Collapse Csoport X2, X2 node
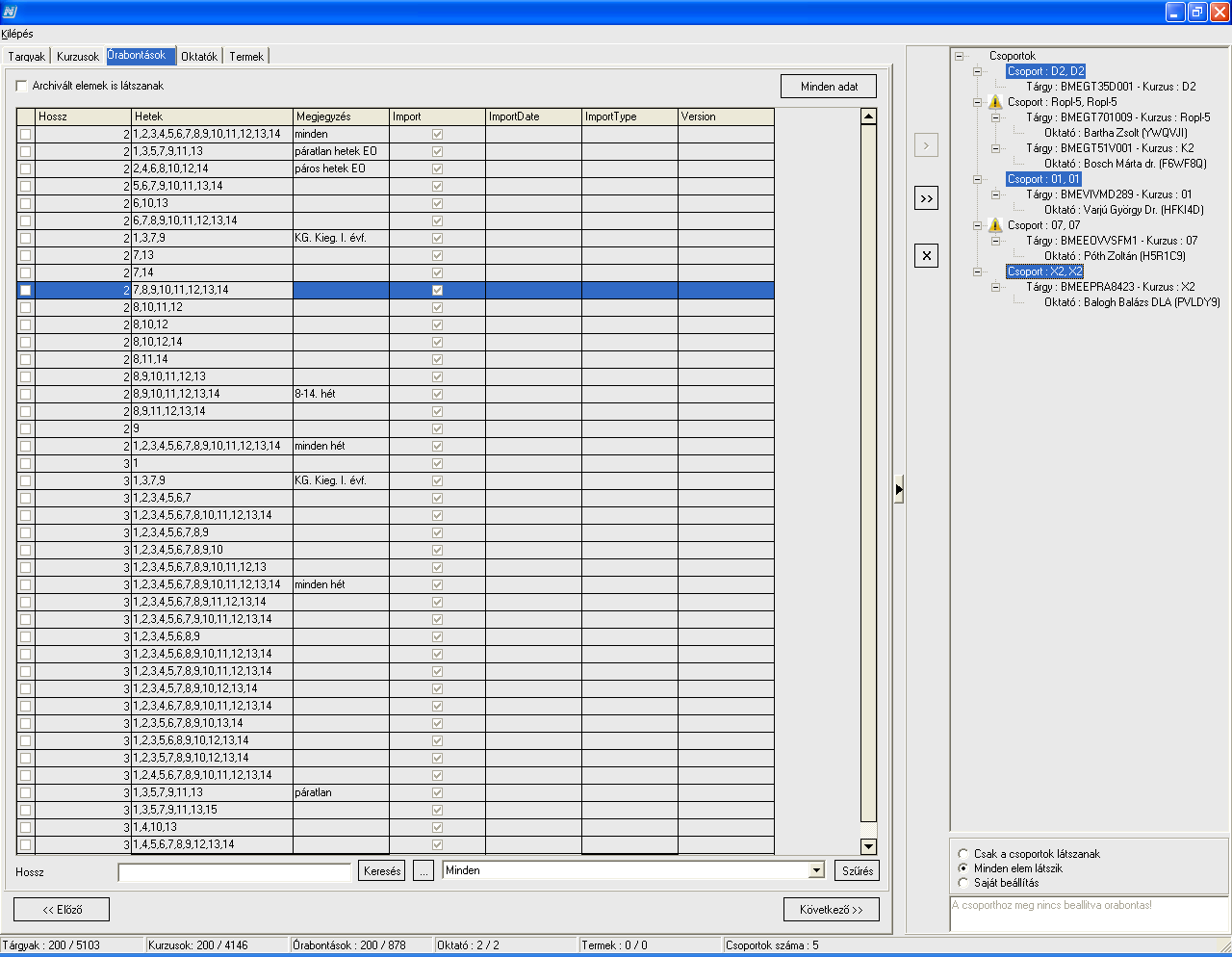The height and width of the screenshot is (957, 1232). point(977,272)
